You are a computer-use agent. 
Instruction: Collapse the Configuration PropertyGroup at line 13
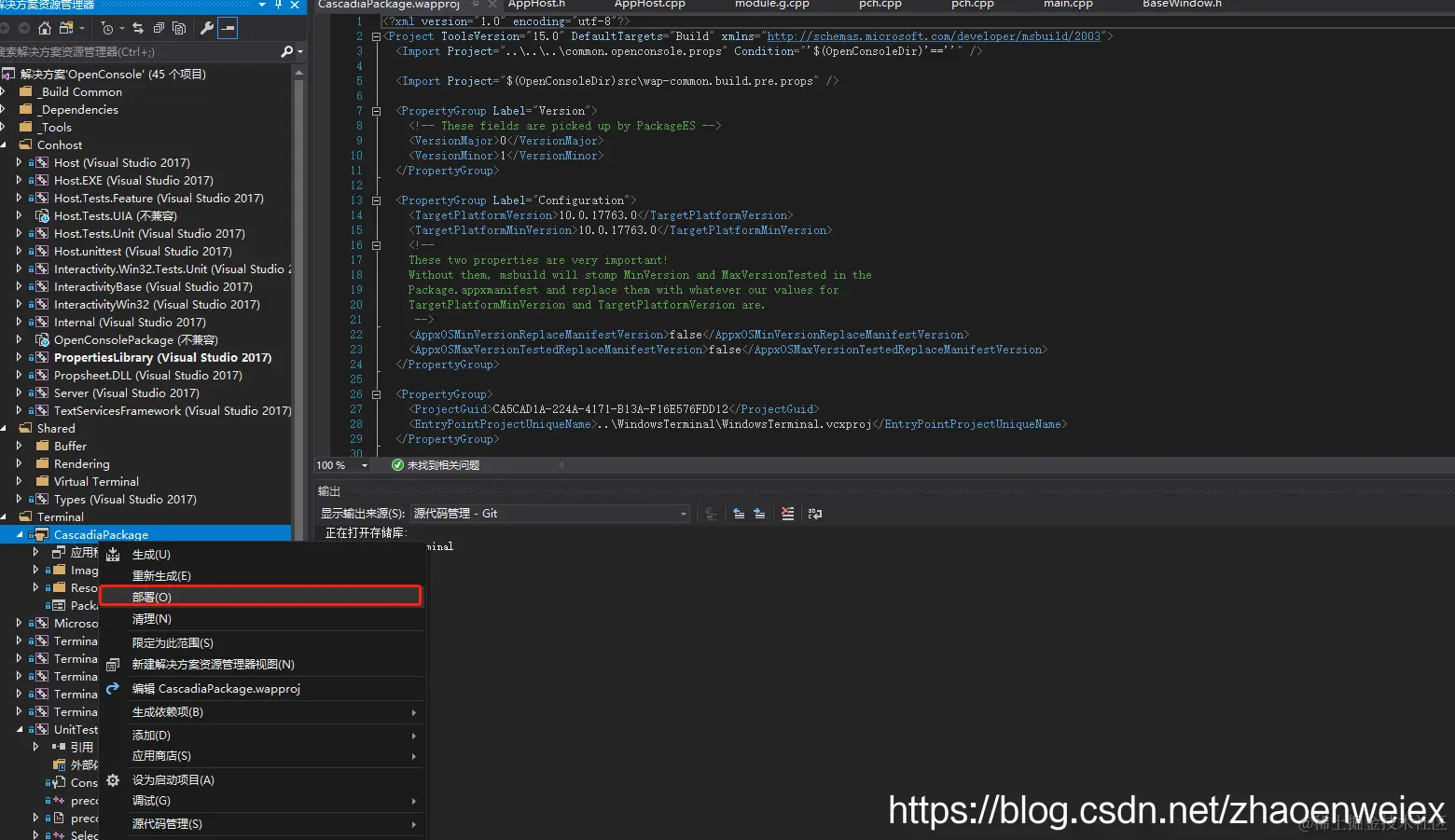(376, 200)
